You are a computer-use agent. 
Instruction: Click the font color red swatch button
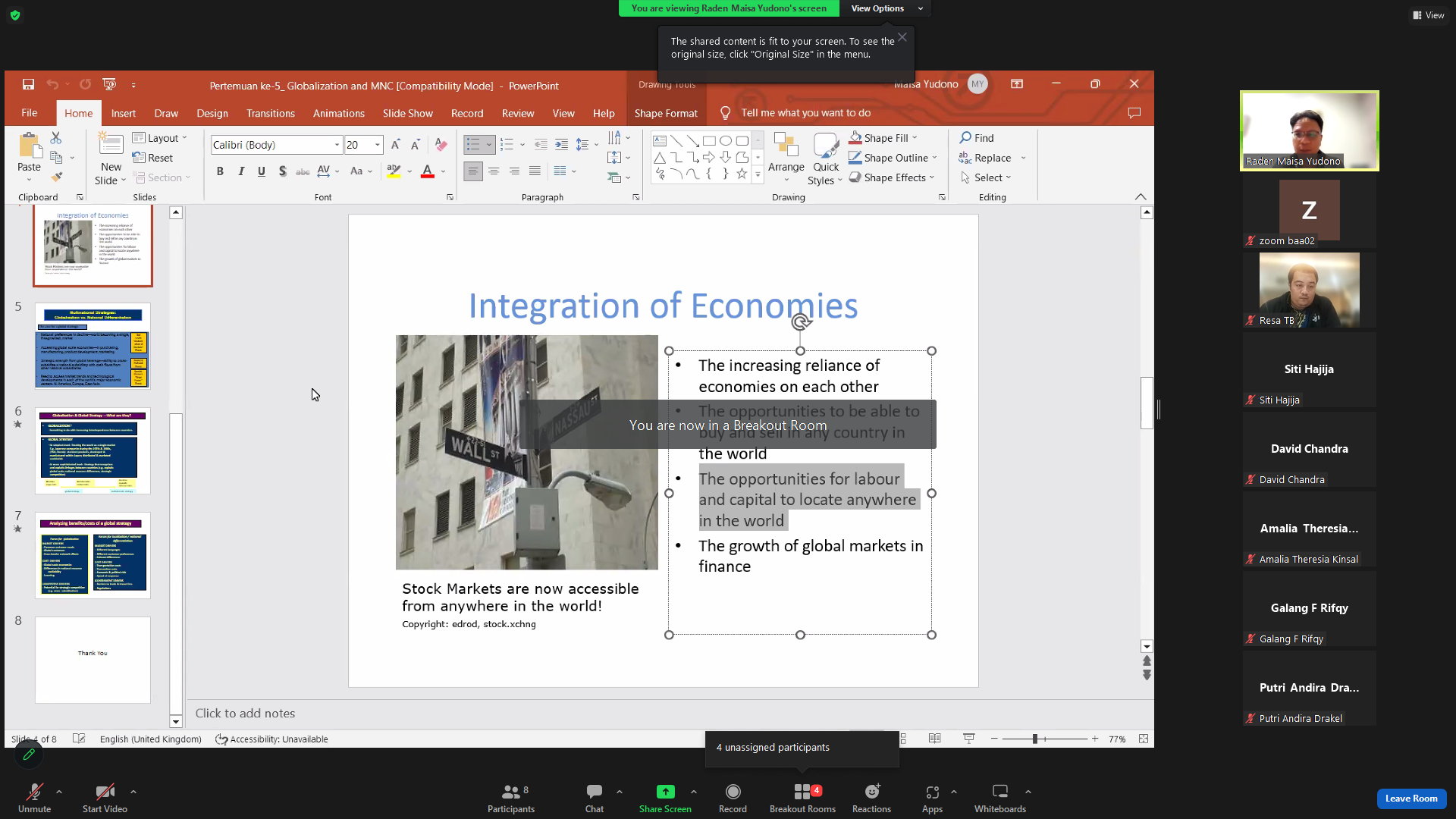click(x=428, y=171)
